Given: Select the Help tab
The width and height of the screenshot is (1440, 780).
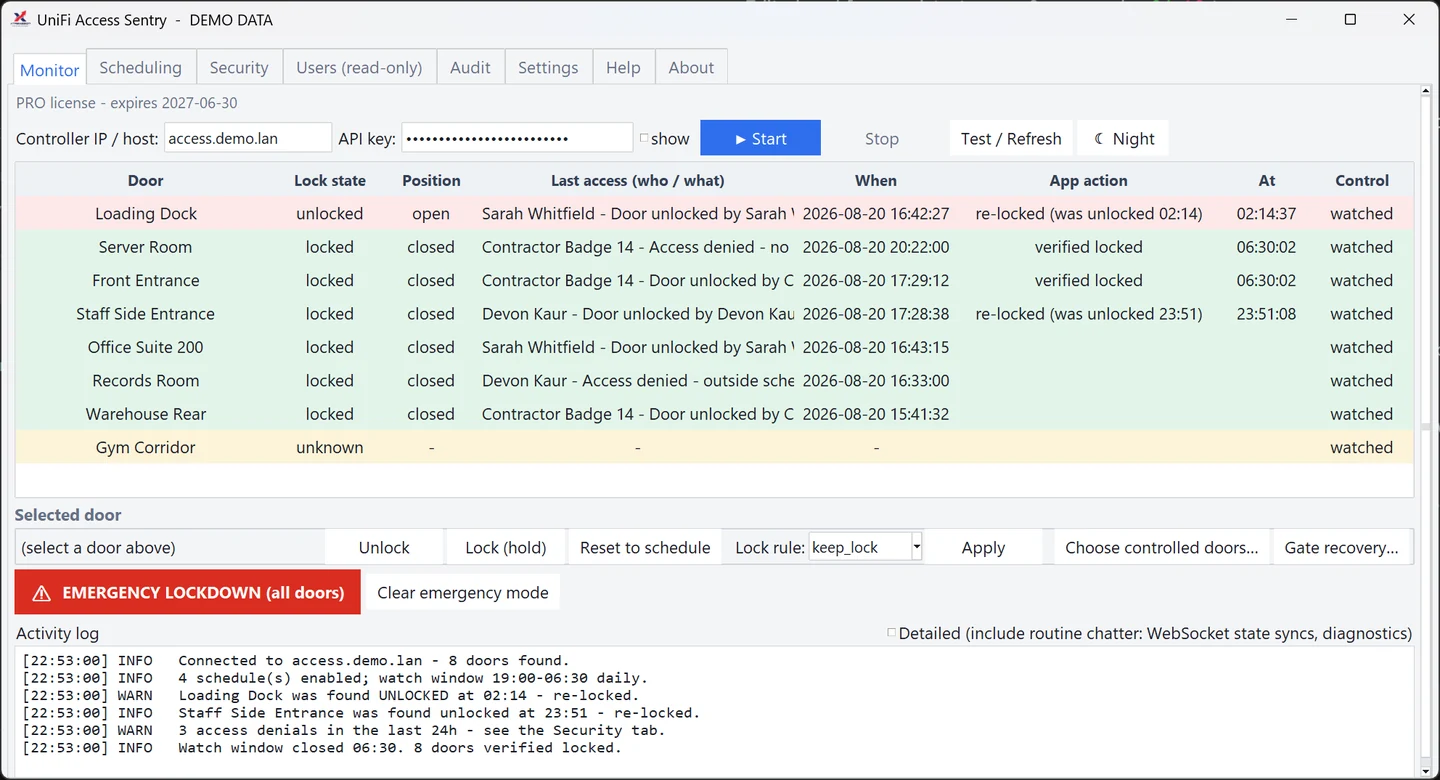Looking at the screenshot, I should [623, 67].
